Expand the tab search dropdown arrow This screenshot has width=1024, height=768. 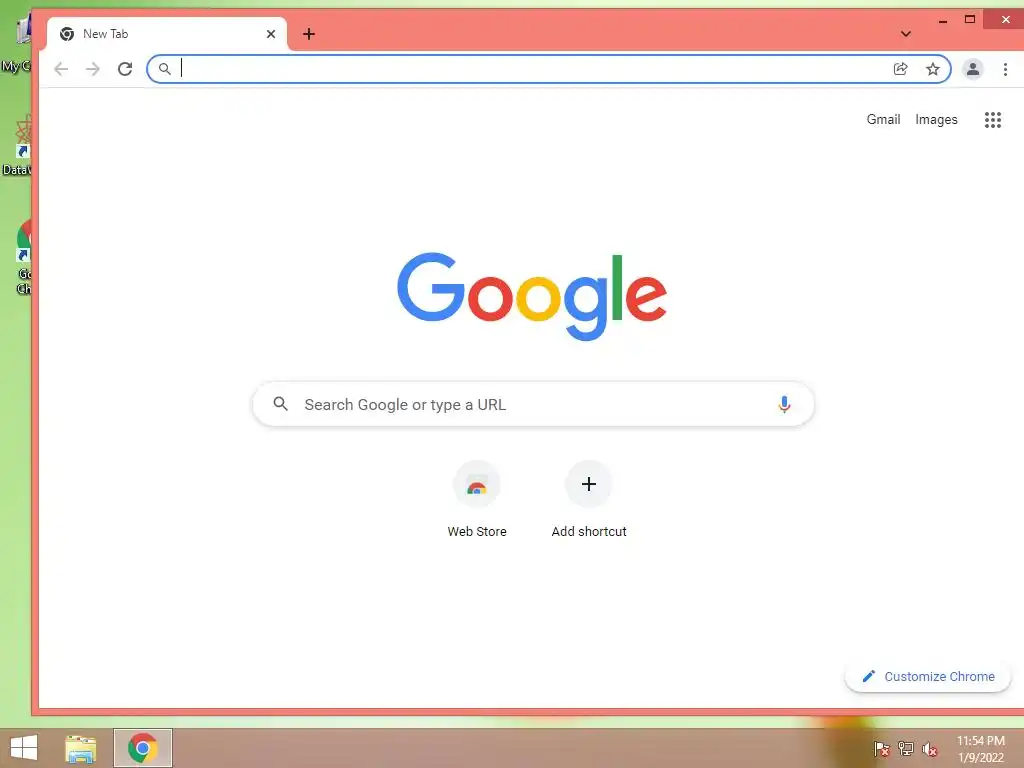[905, 34]
